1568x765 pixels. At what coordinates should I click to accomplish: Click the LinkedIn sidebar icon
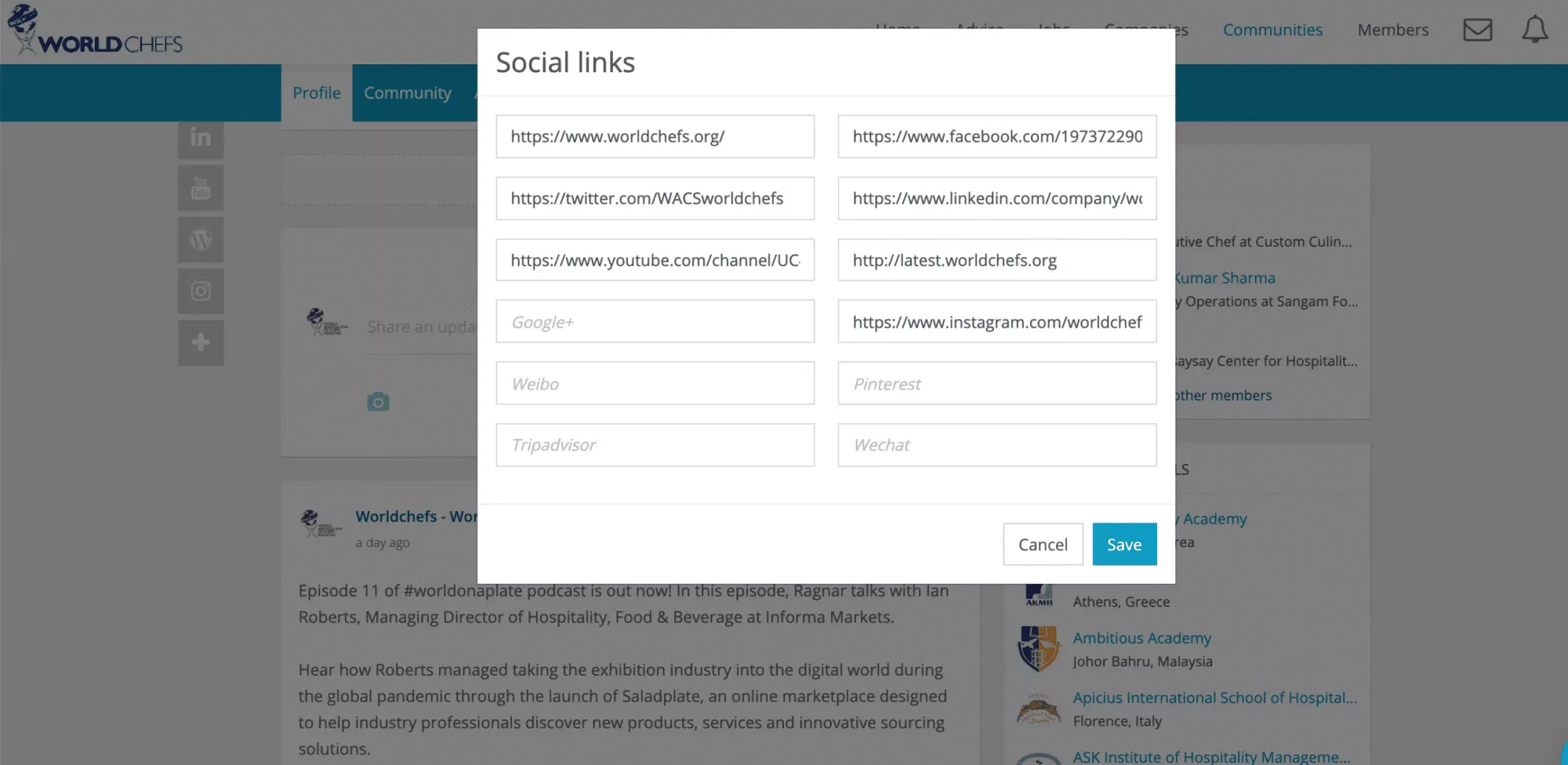[x=201, y=138]
